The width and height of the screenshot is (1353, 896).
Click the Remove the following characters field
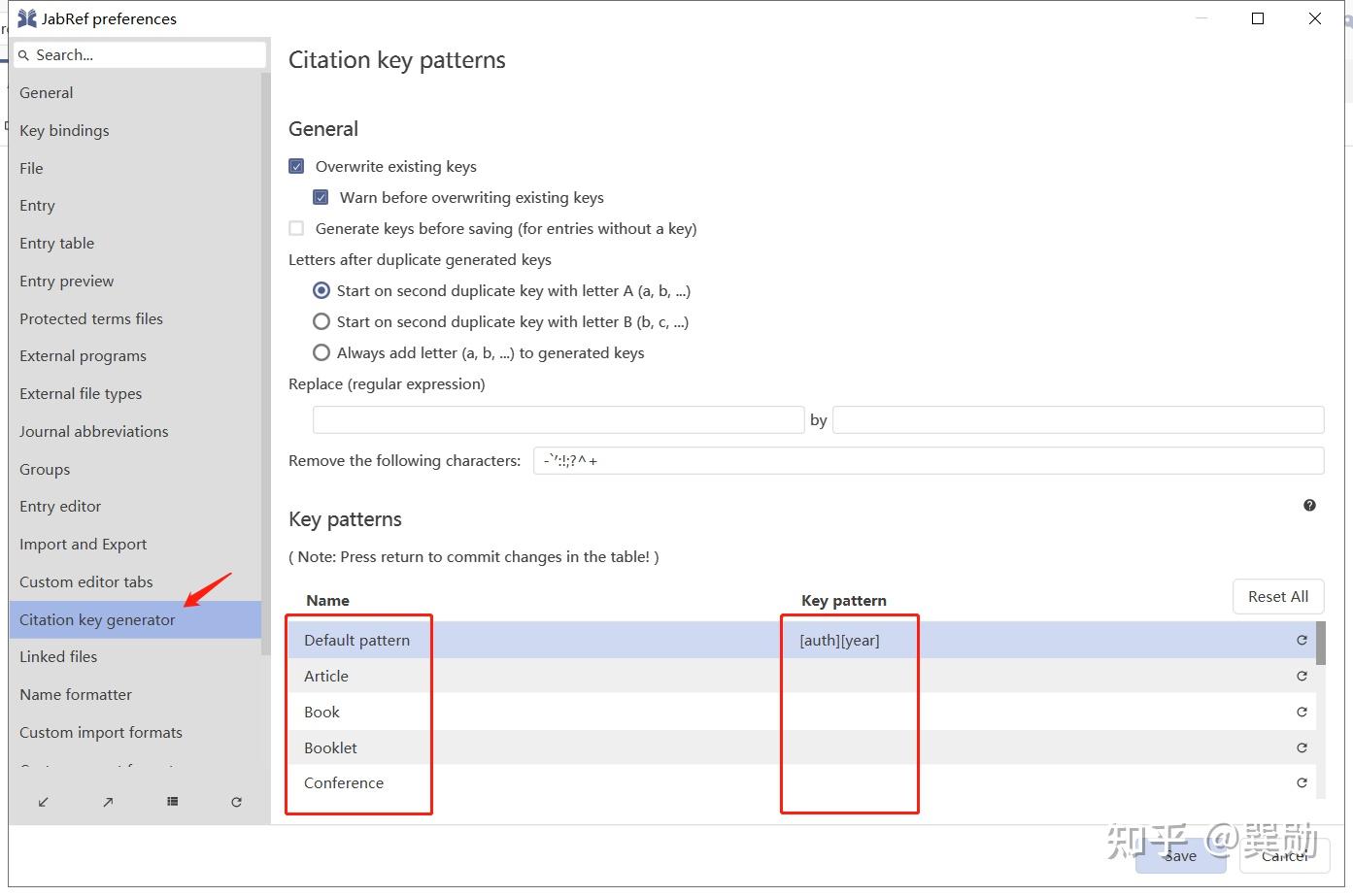point(928,461)
